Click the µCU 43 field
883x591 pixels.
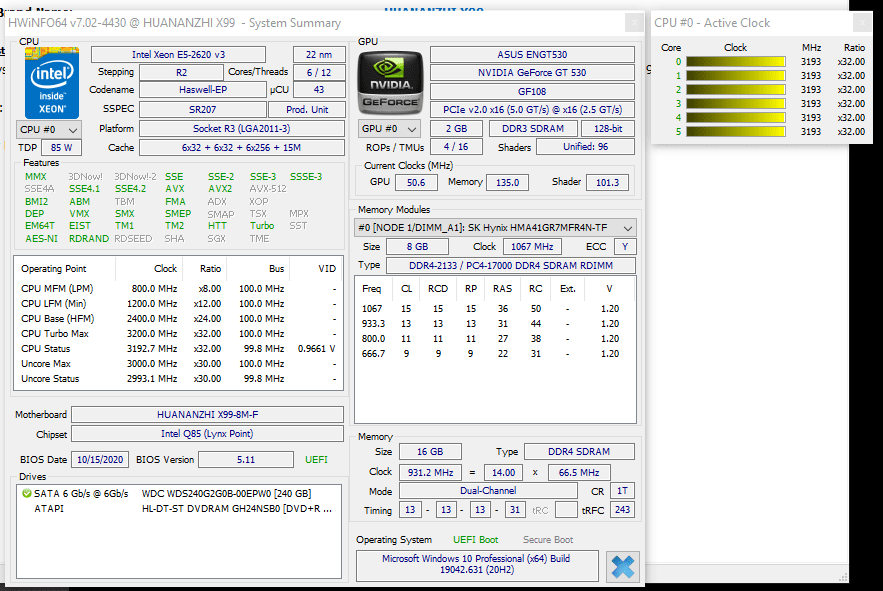[319, 90]
